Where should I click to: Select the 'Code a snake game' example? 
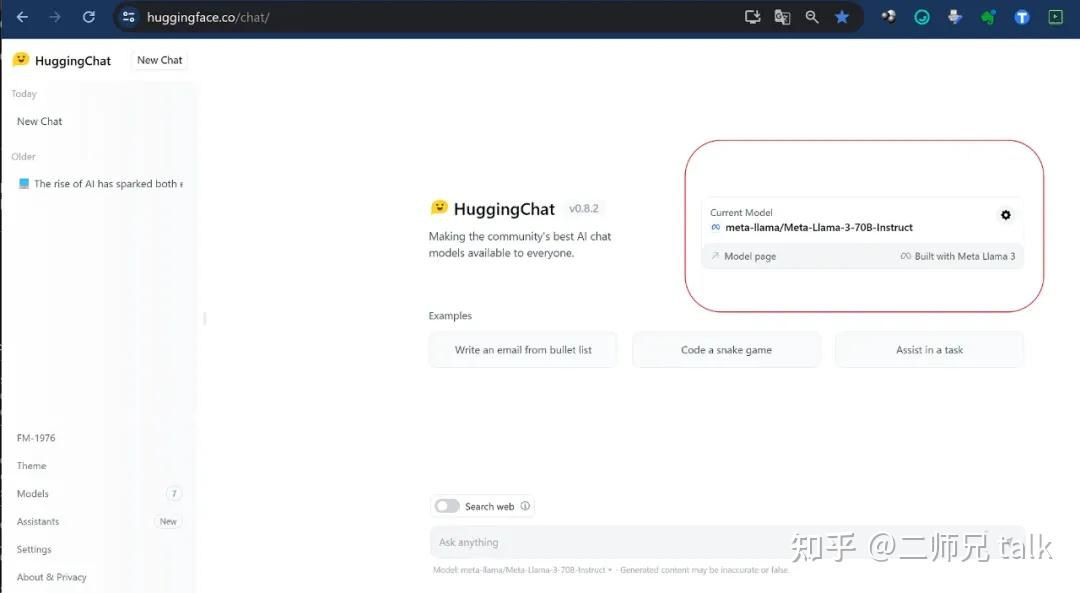point(726,350)
